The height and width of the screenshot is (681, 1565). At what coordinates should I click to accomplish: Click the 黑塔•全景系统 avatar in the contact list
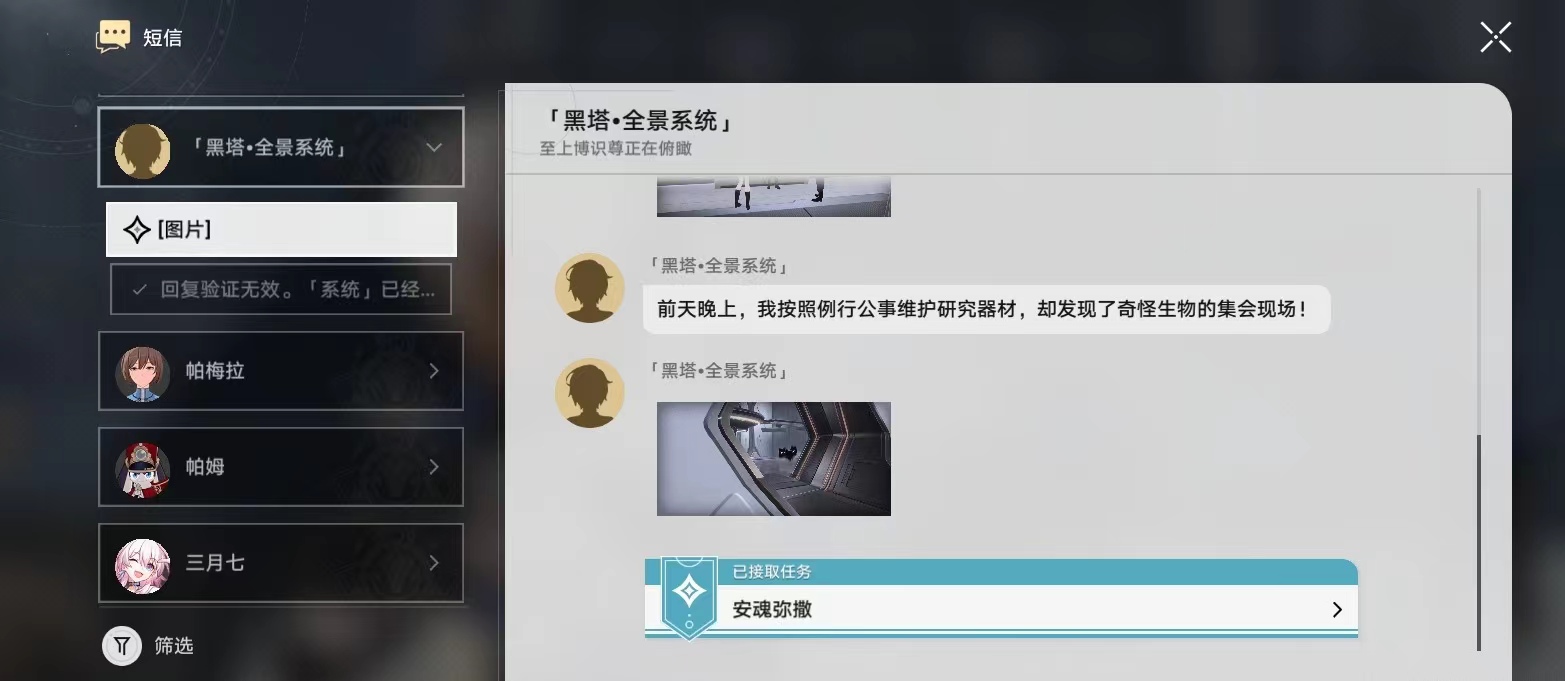[x=142, y=150]
